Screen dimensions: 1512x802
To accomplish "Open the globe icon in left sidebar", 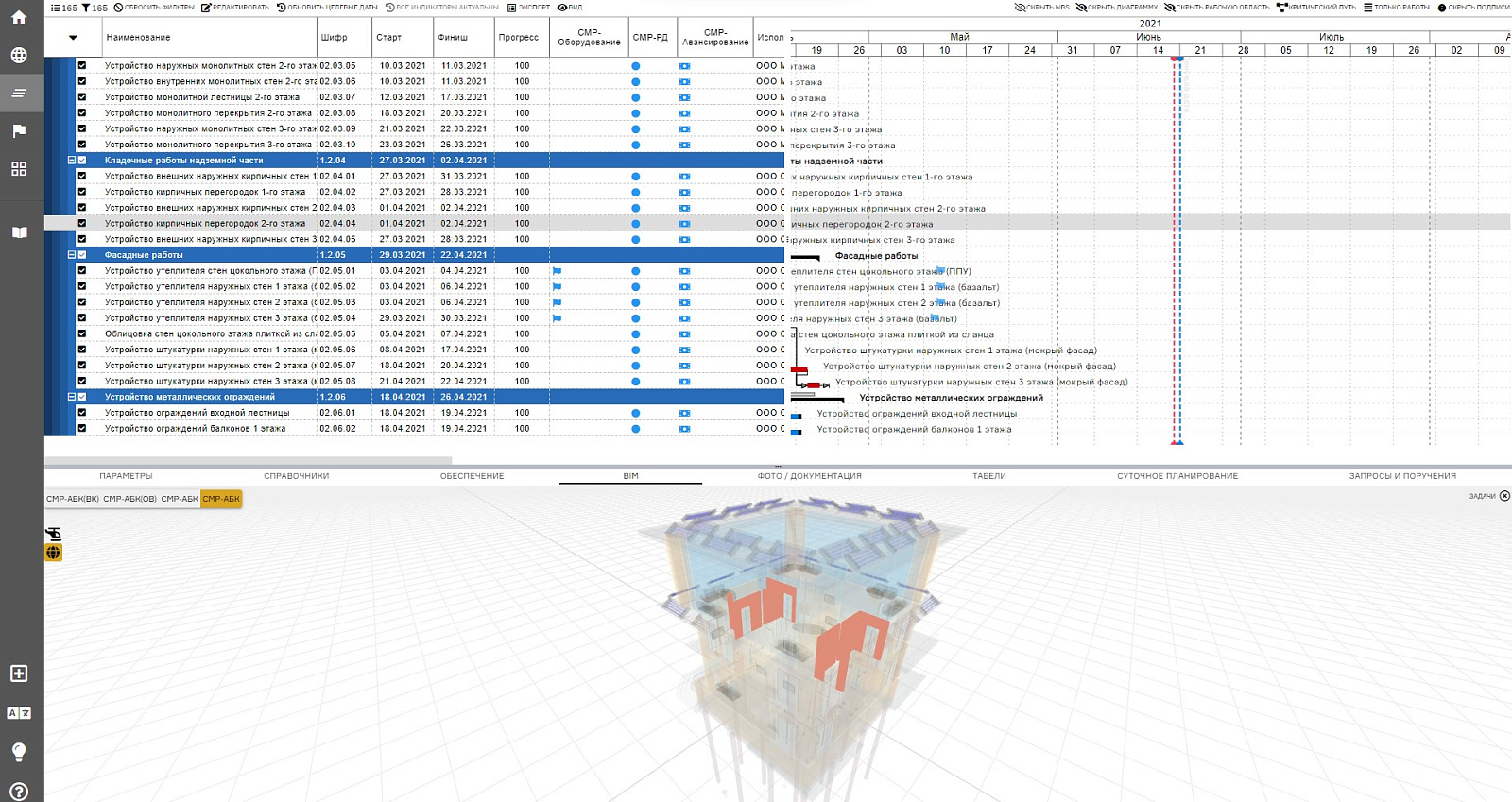I will (19, 55).
